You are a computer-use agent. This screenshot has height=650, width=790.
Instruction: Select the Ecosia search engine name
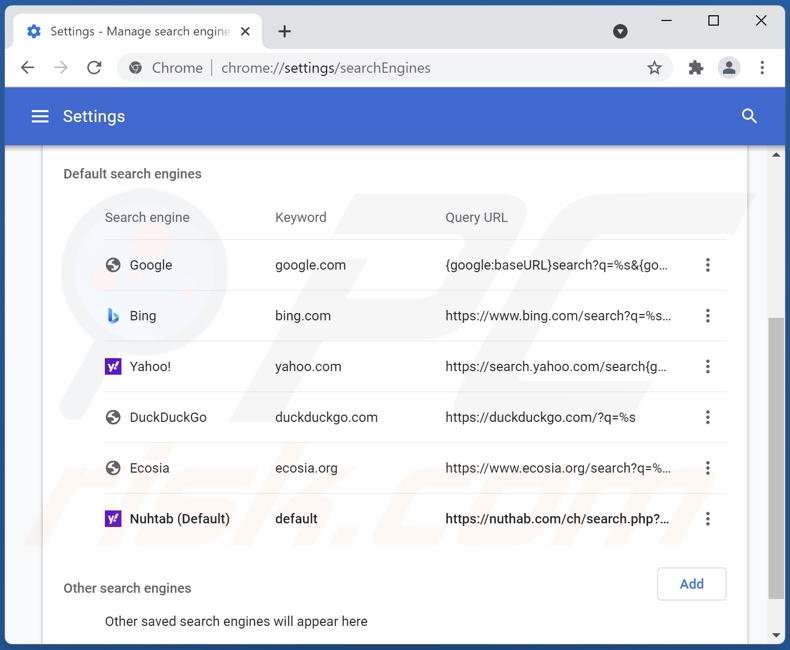pyautogui.click(x=149, y=468)
